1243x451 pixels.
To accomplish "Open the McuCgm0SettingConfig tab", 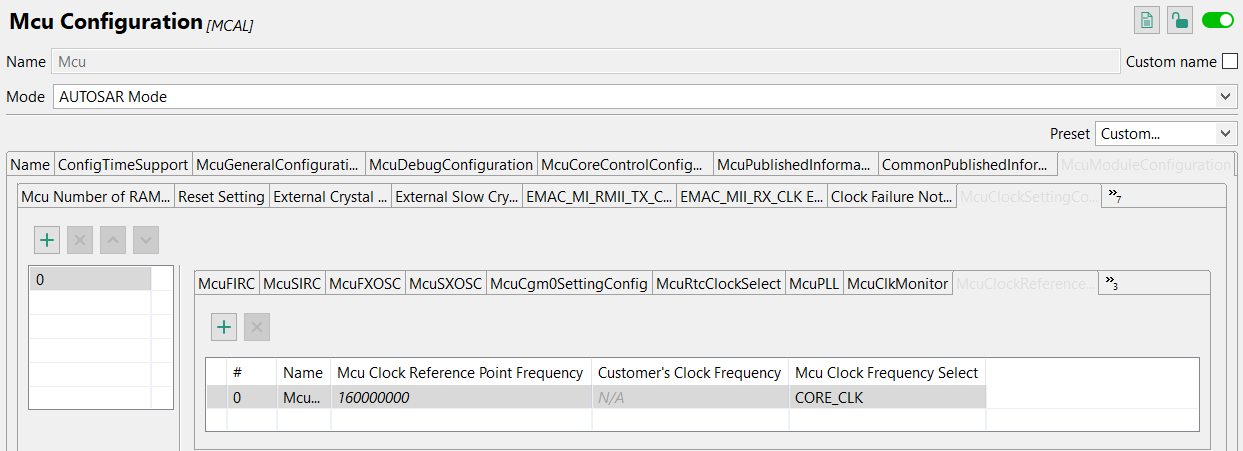I will (569, 284).
